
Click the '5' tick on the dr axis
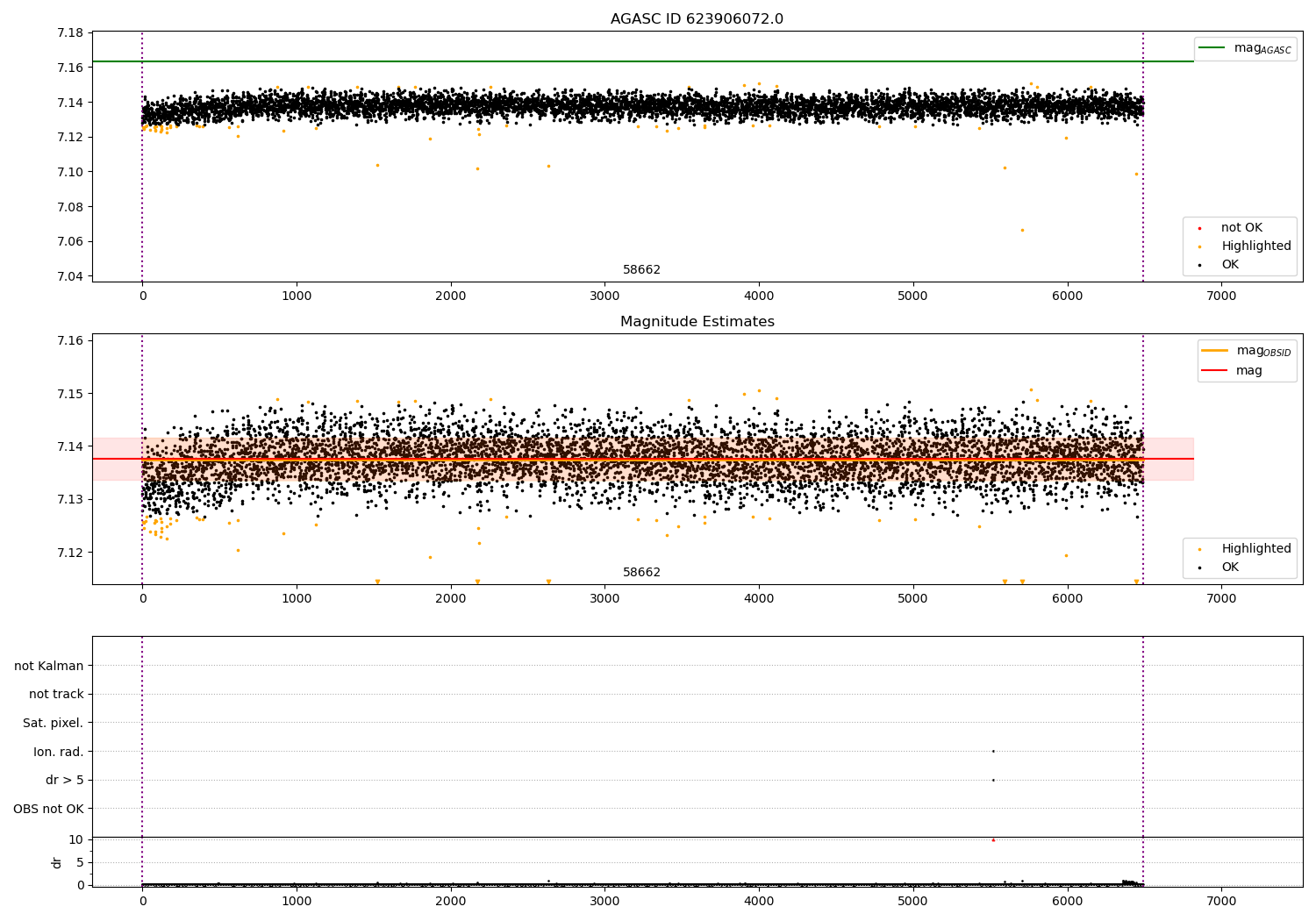[80, 862]
